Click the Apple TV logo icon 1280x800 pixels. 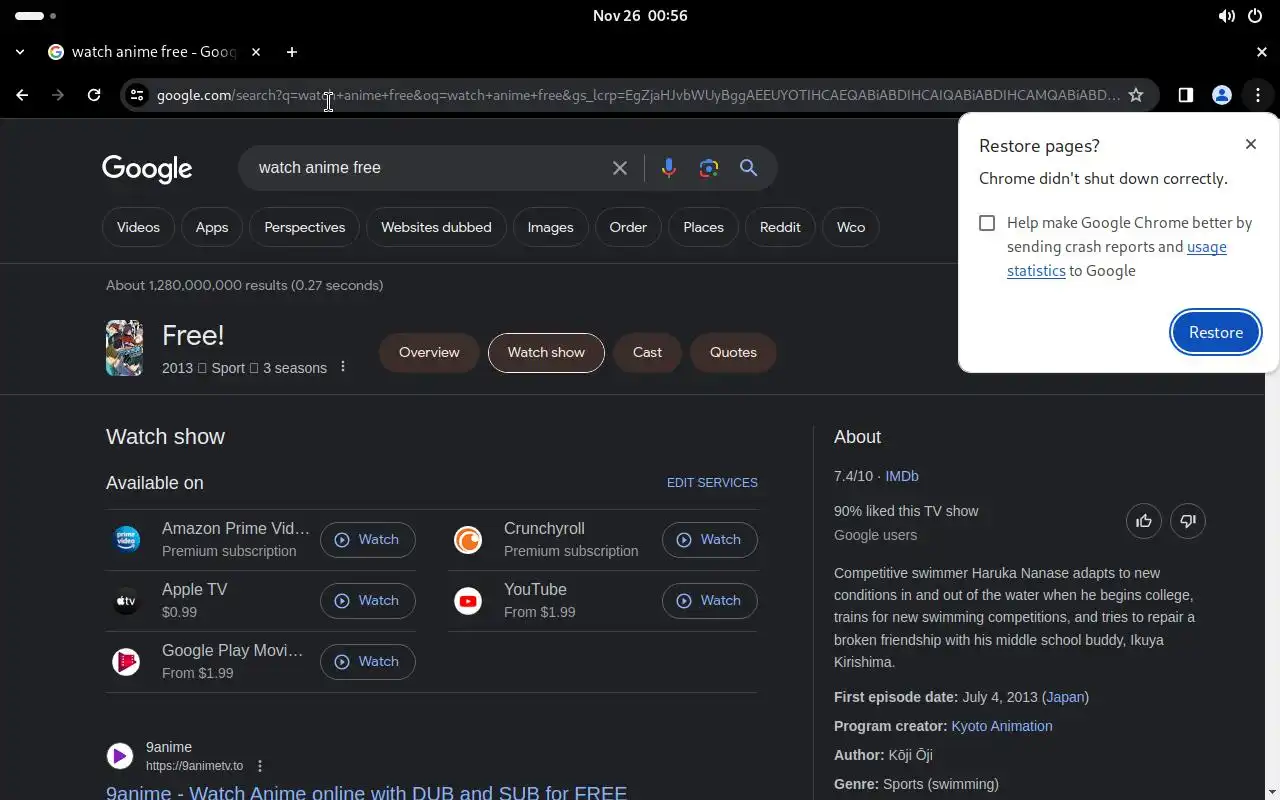coord(126,601)
